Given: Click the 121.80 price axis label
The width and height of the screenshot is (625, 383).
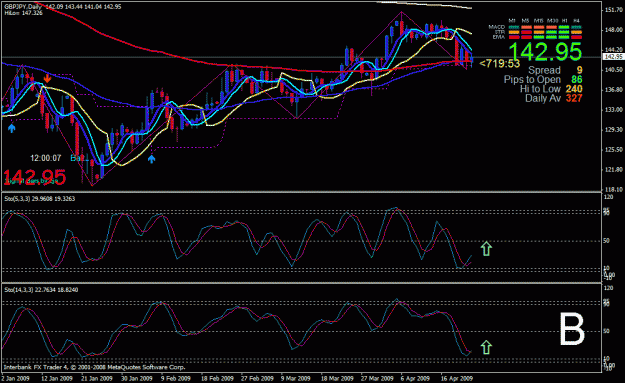Looking at the screenshot, I should pos(613,169).
